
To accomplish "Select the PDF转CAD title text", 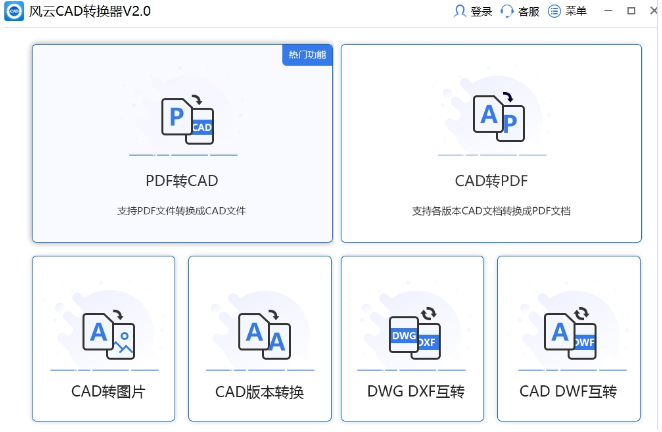I will coord(182,181).
